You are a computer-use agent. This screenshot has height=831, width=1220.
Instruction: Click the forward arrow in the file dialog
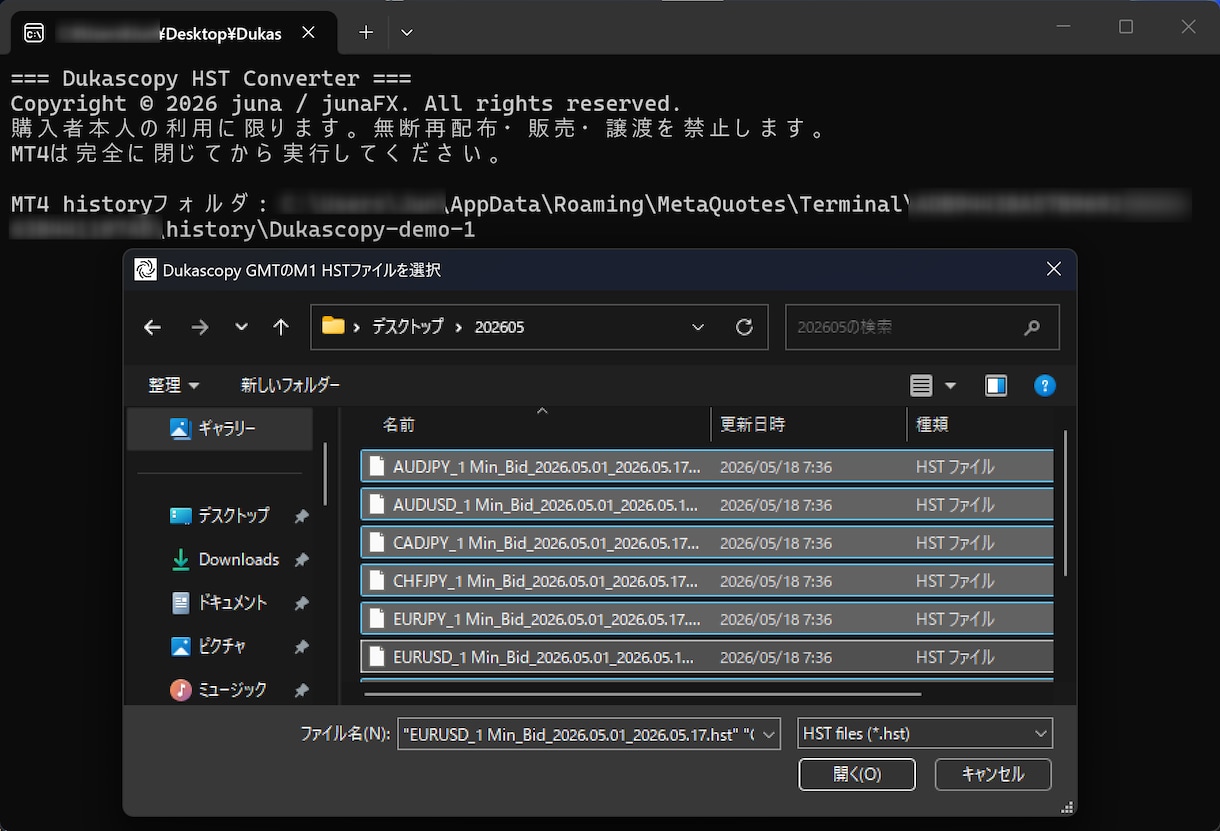pyautogui.click(x=200, y=327)
